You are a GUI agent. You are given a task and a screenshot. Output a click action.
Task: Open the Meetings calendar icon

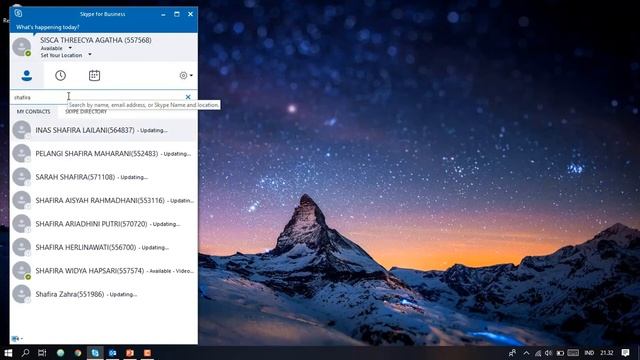(94, 76)
